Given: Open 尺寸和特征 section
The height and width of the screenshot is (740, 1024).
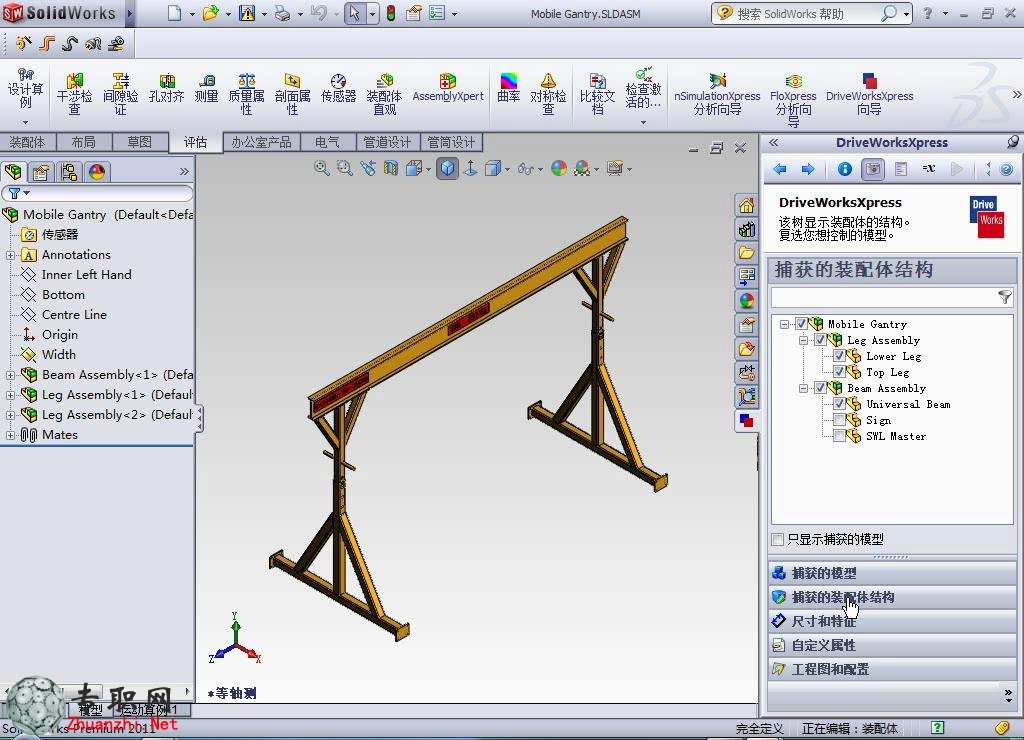Looking at the screenshot, I should click(x=892, y=621).
